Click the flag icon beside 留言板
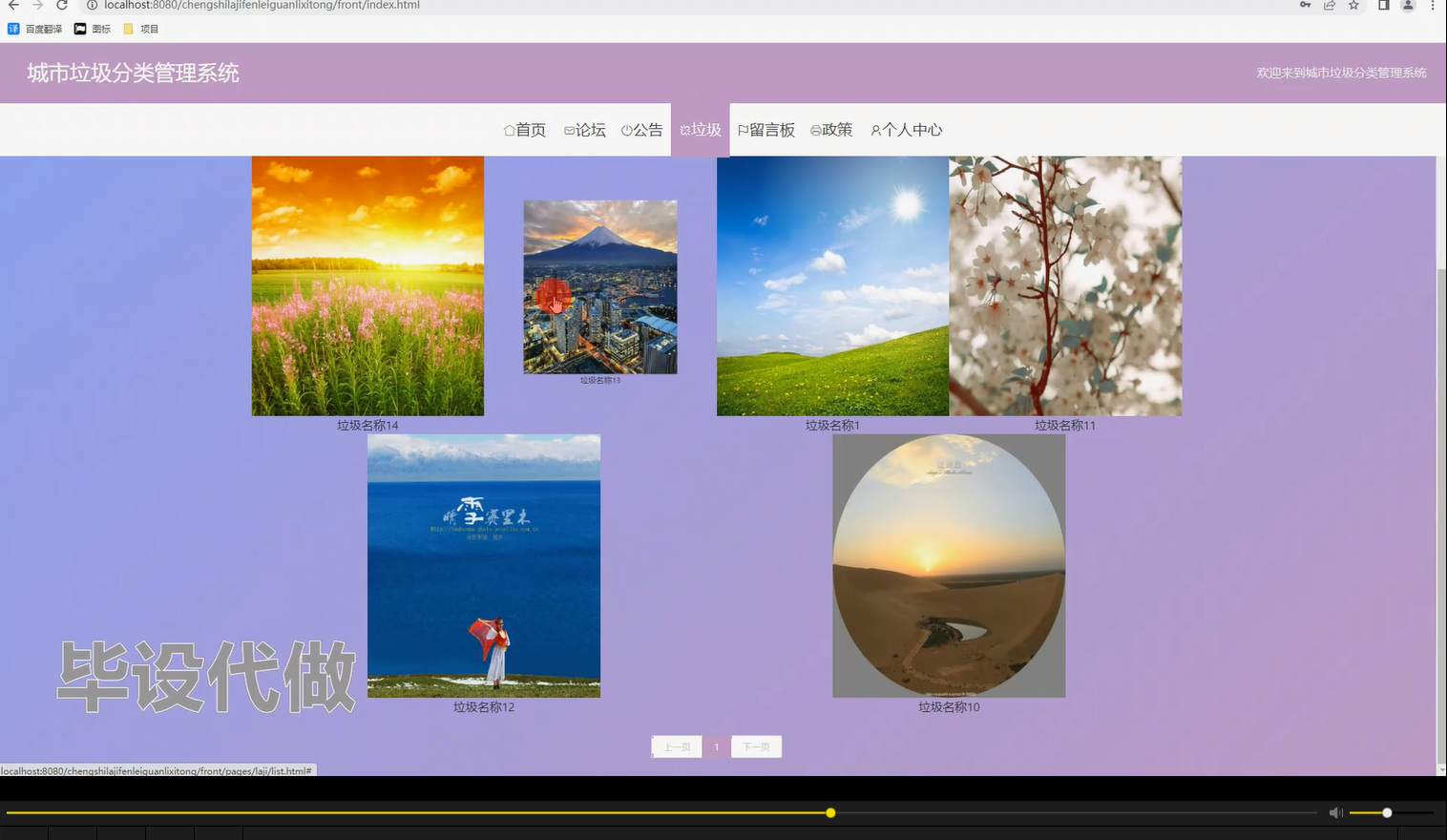 point(743,130)
